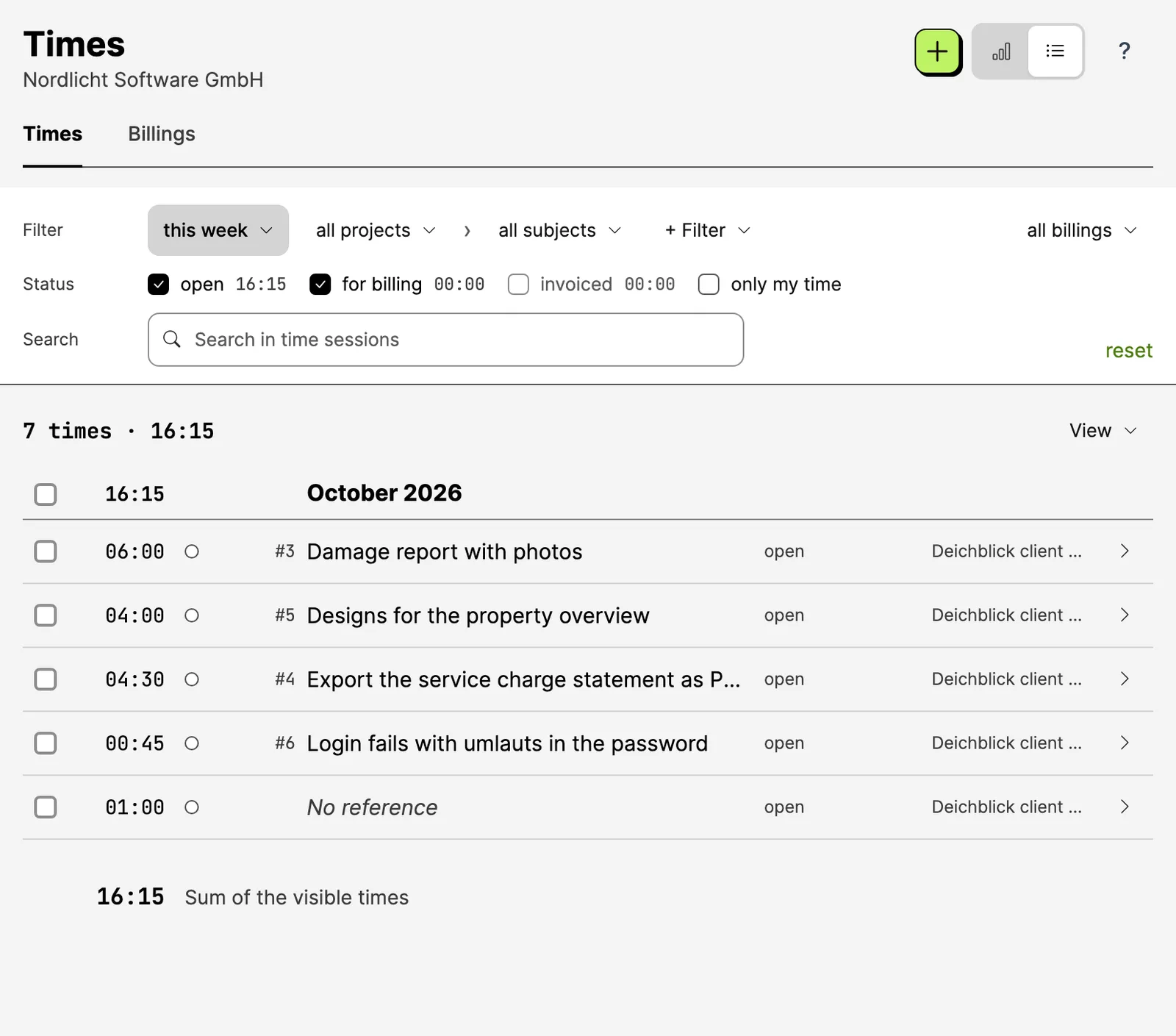Click the magnifier icon in the search box
The height and width of the screenshot is (1036, 1176).
tap(172, 339)
